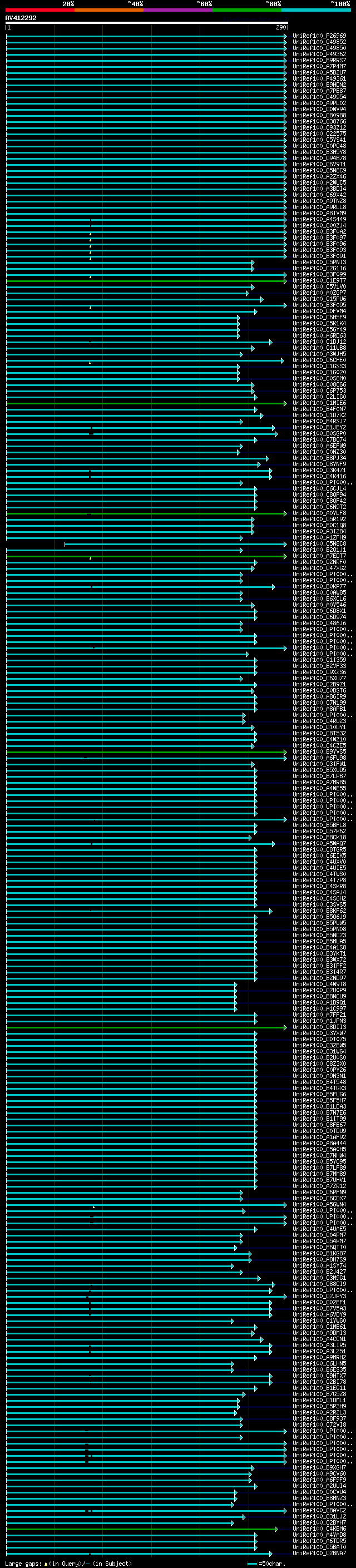Click the red 20% identity legend segment
This screenshot has height=1568, width=356.
pyautogui.click(x=39, y=10)
